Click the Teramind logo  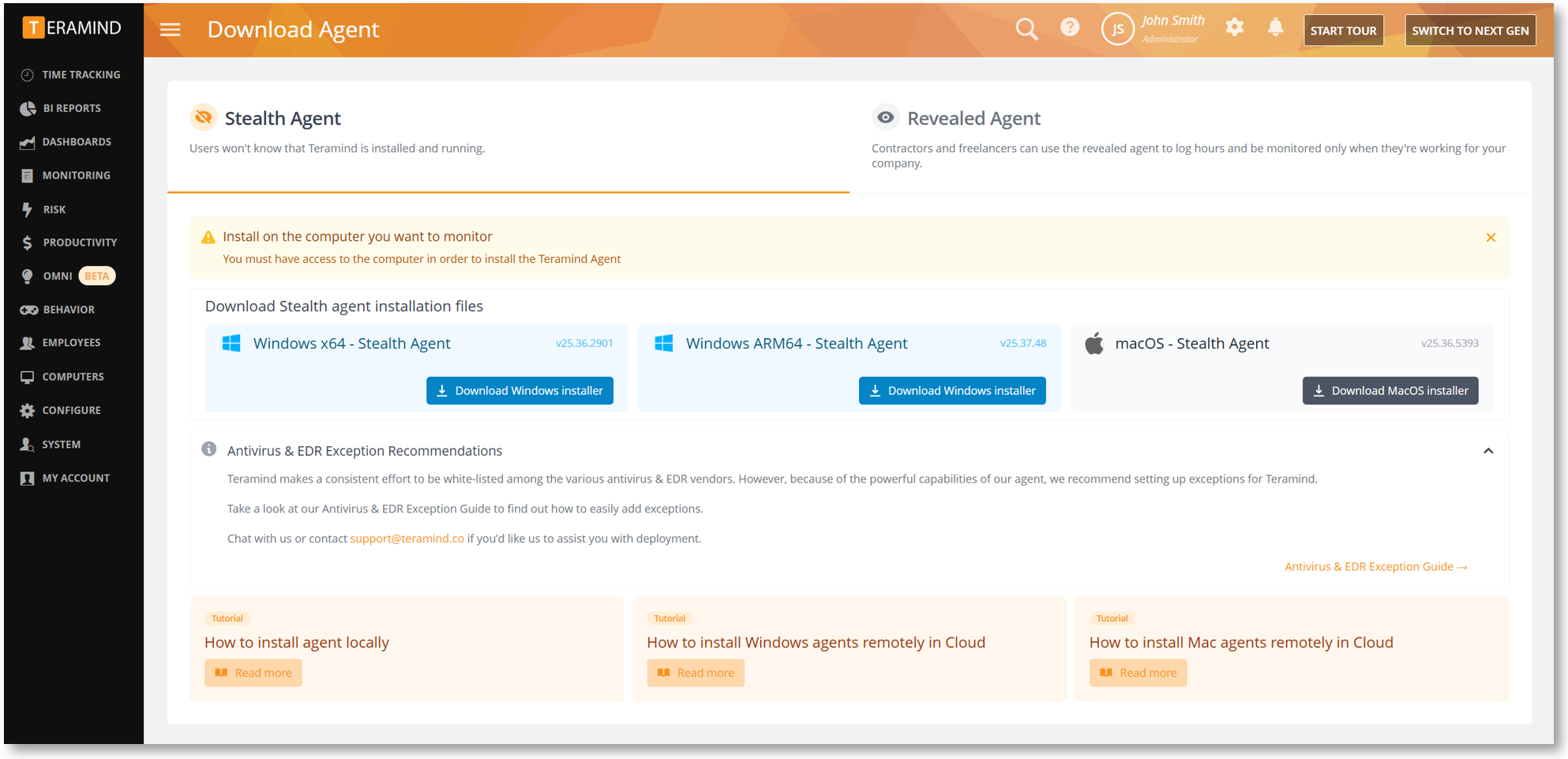(73, 28)
